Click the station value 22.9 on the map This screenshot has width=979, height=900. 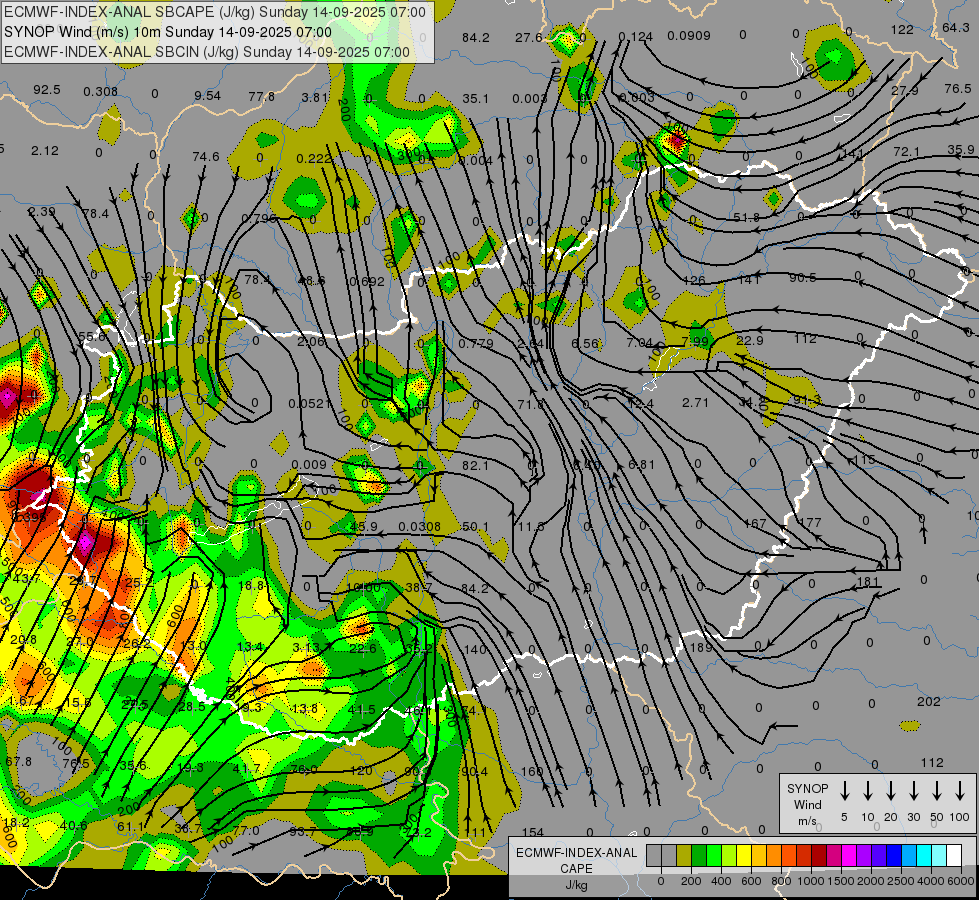[750, 340]
